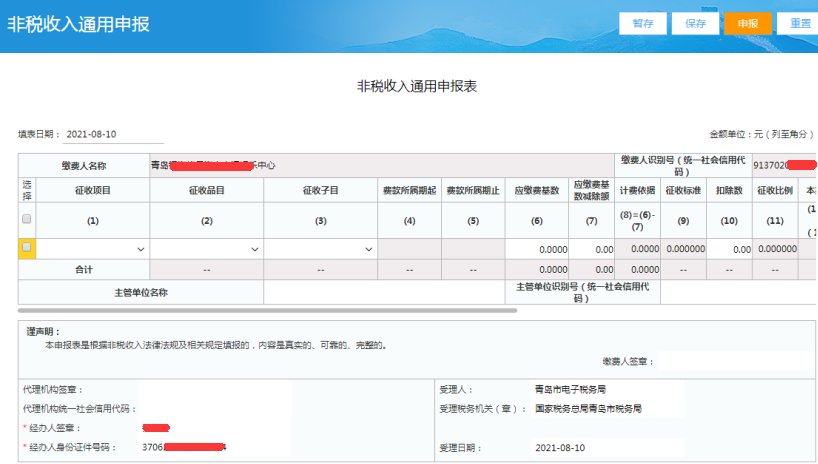Click the 主管单位名称 value field
The height and width of the screenshot is (464, 818).
point(384,292)
